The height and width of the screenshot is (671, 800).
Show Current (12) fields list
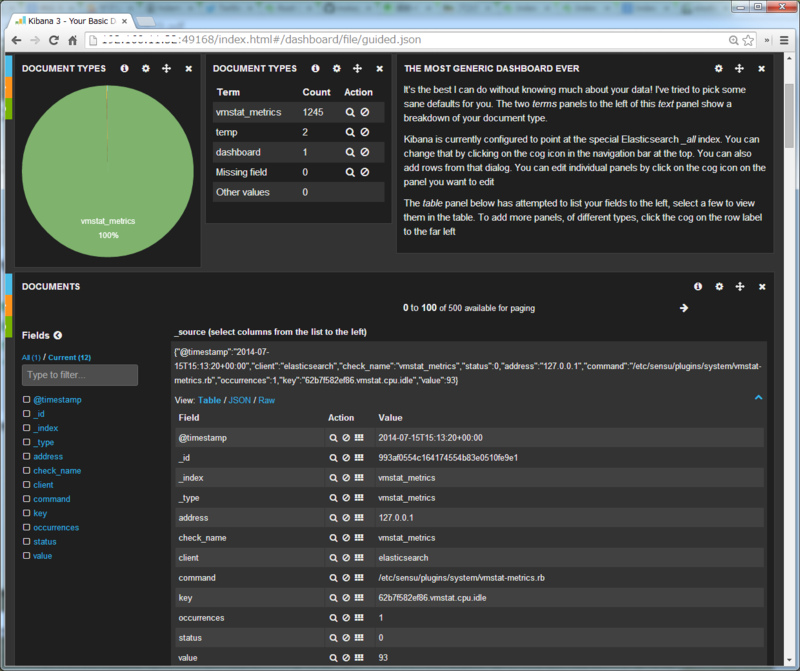pos(69,358)
